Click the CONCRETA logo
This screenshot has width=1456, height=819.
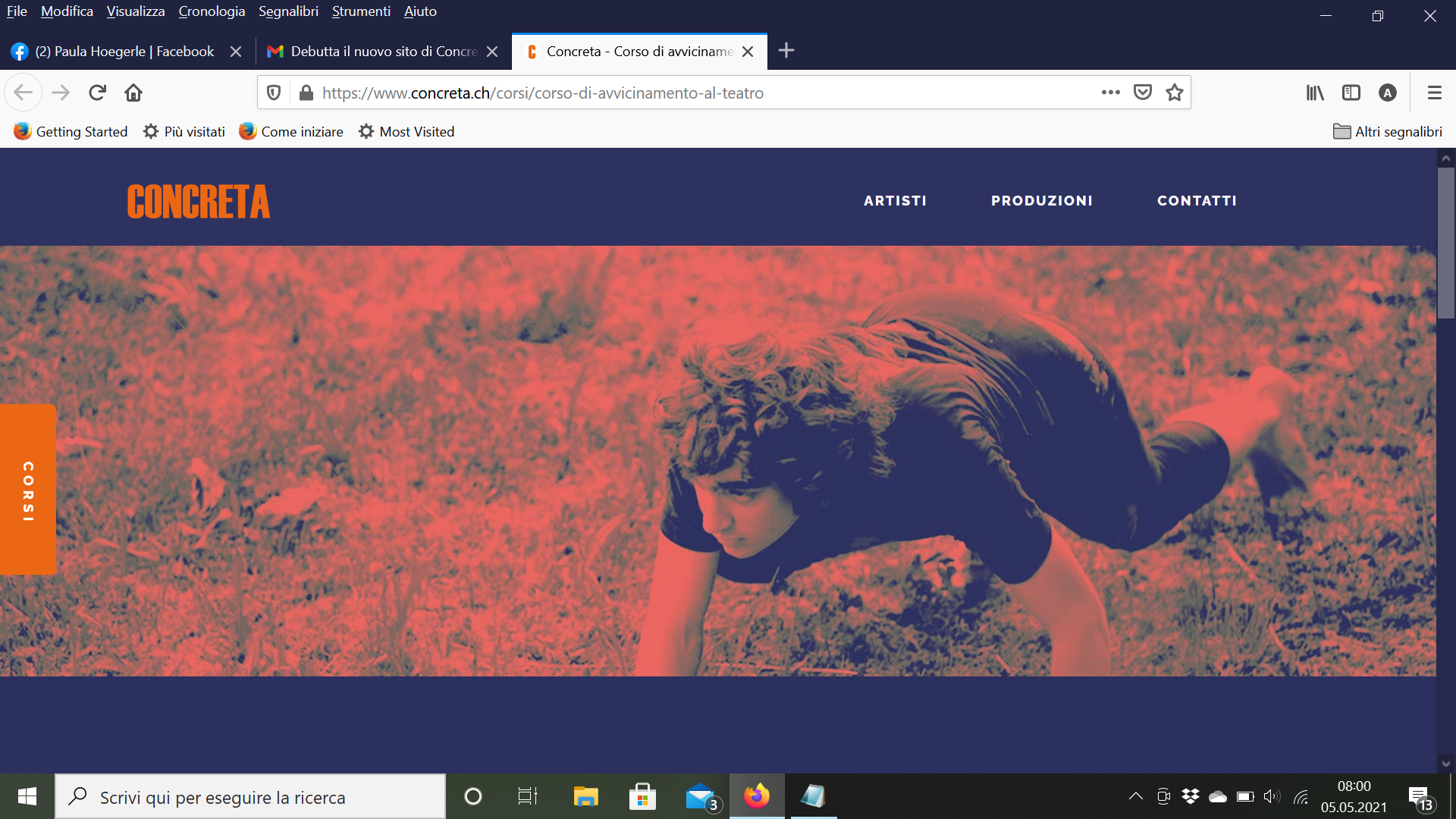point(199,202)
